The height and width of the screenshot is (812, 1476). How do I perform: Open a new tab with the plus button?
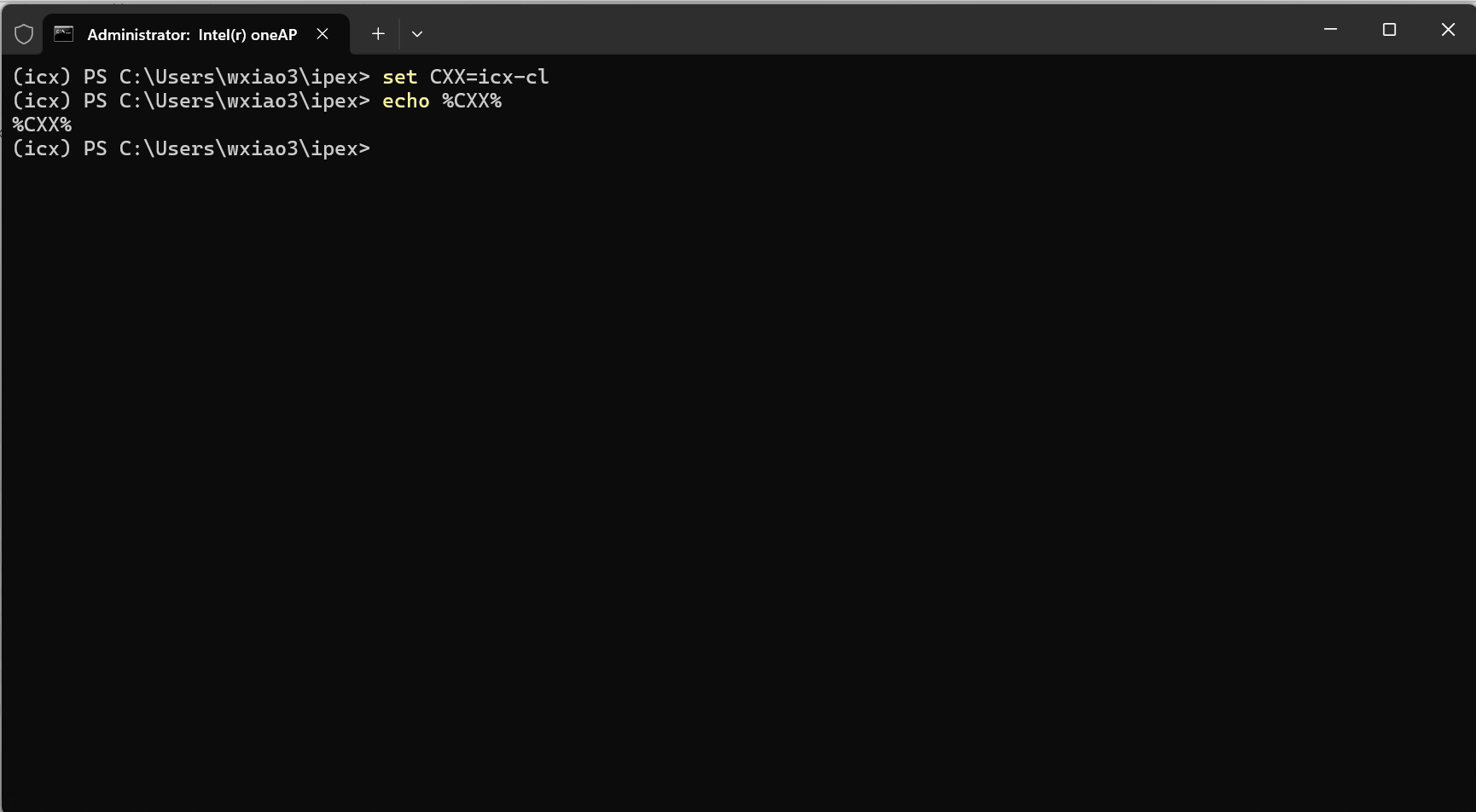[378, 34]
